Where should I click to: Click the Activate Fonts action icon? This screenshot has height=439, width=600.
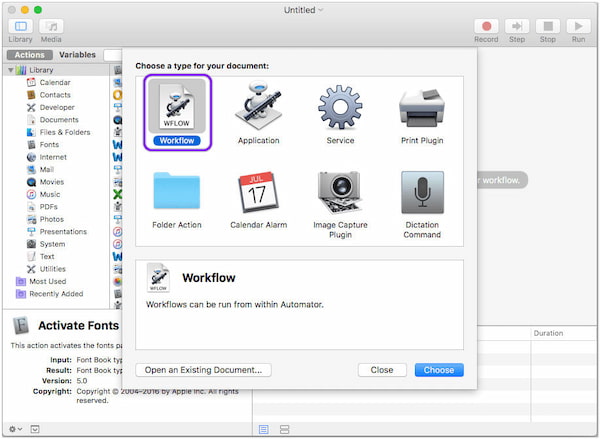pos(21,325)
